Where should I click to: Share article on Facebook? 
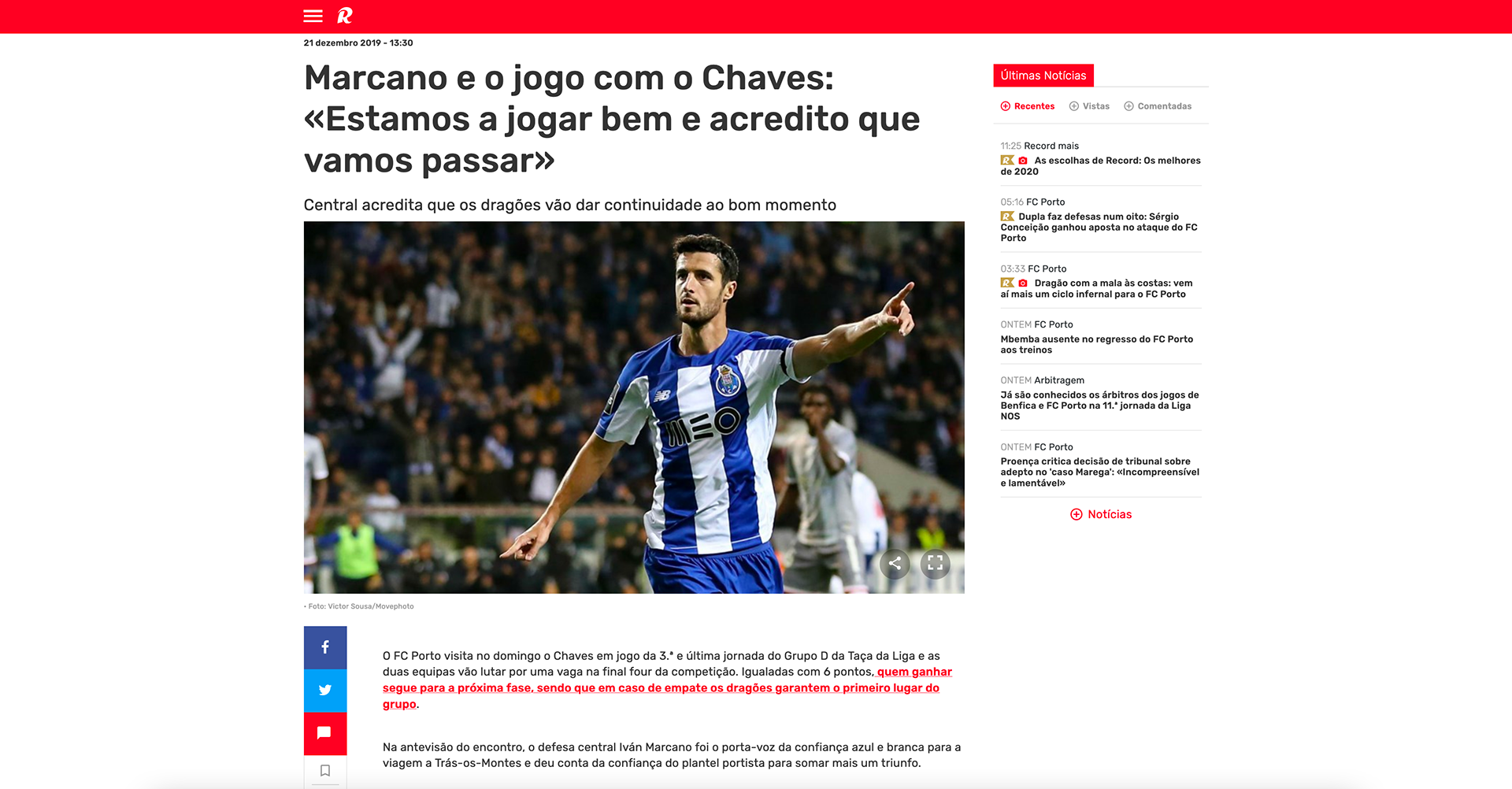pyautogui.click(x=325, y=647)
